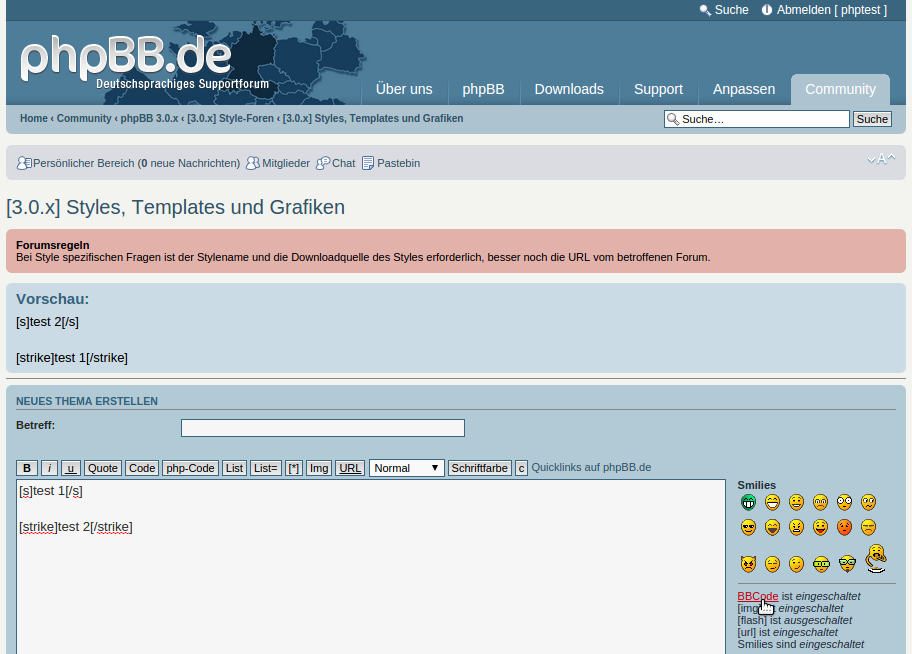
Task: Click the phpBB.de logo
Action: [x=144, y=62]
